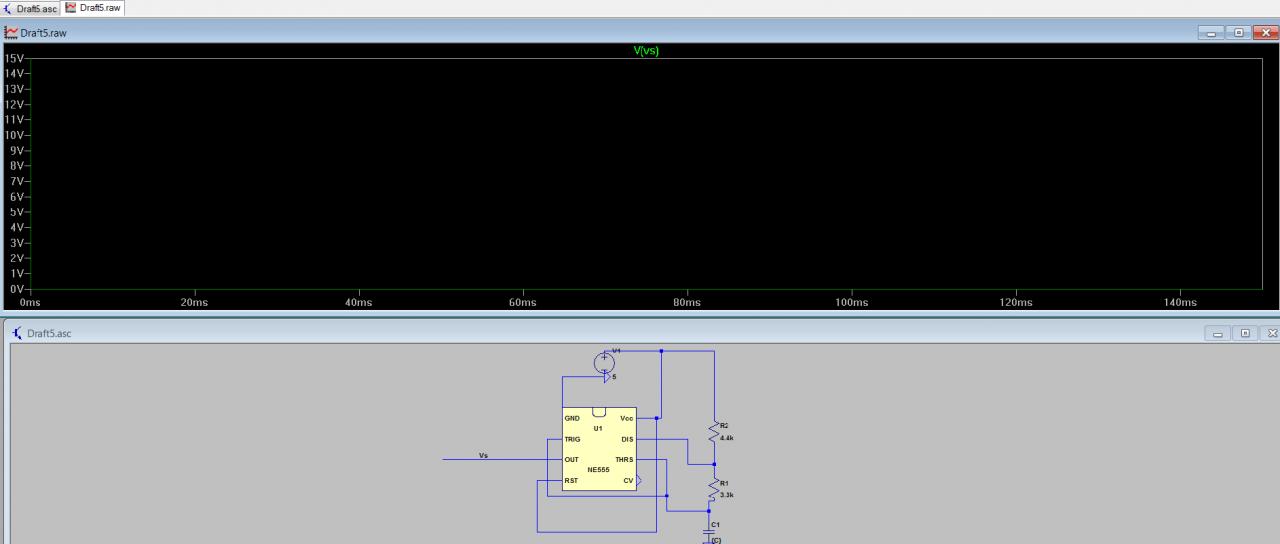Maximize the Draft5.raw plot window
1280x544 pixels.
1238,33
